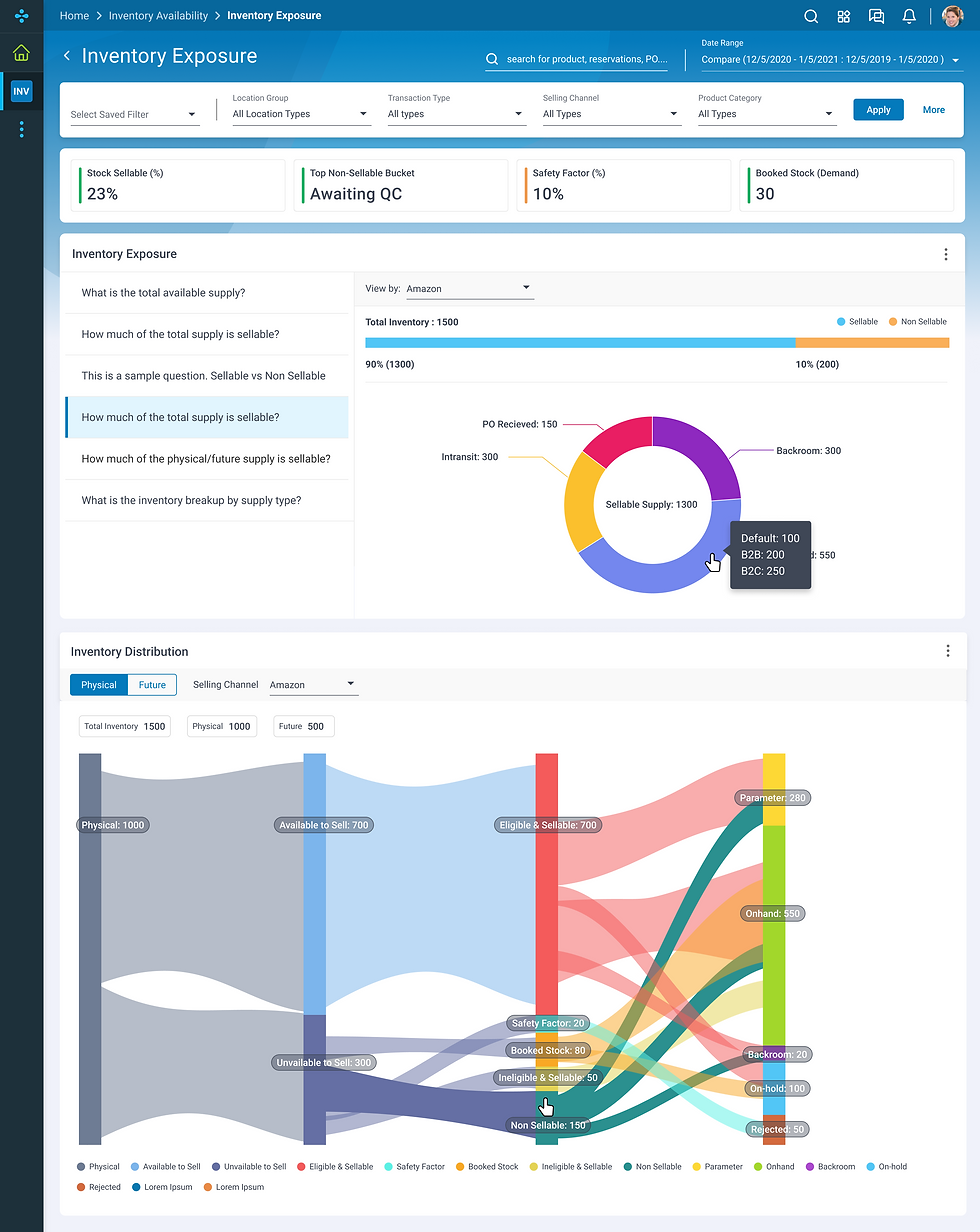Click orange Non Sellable bar segment
This screenshot has height=1232, width=980.
point(872,343)
